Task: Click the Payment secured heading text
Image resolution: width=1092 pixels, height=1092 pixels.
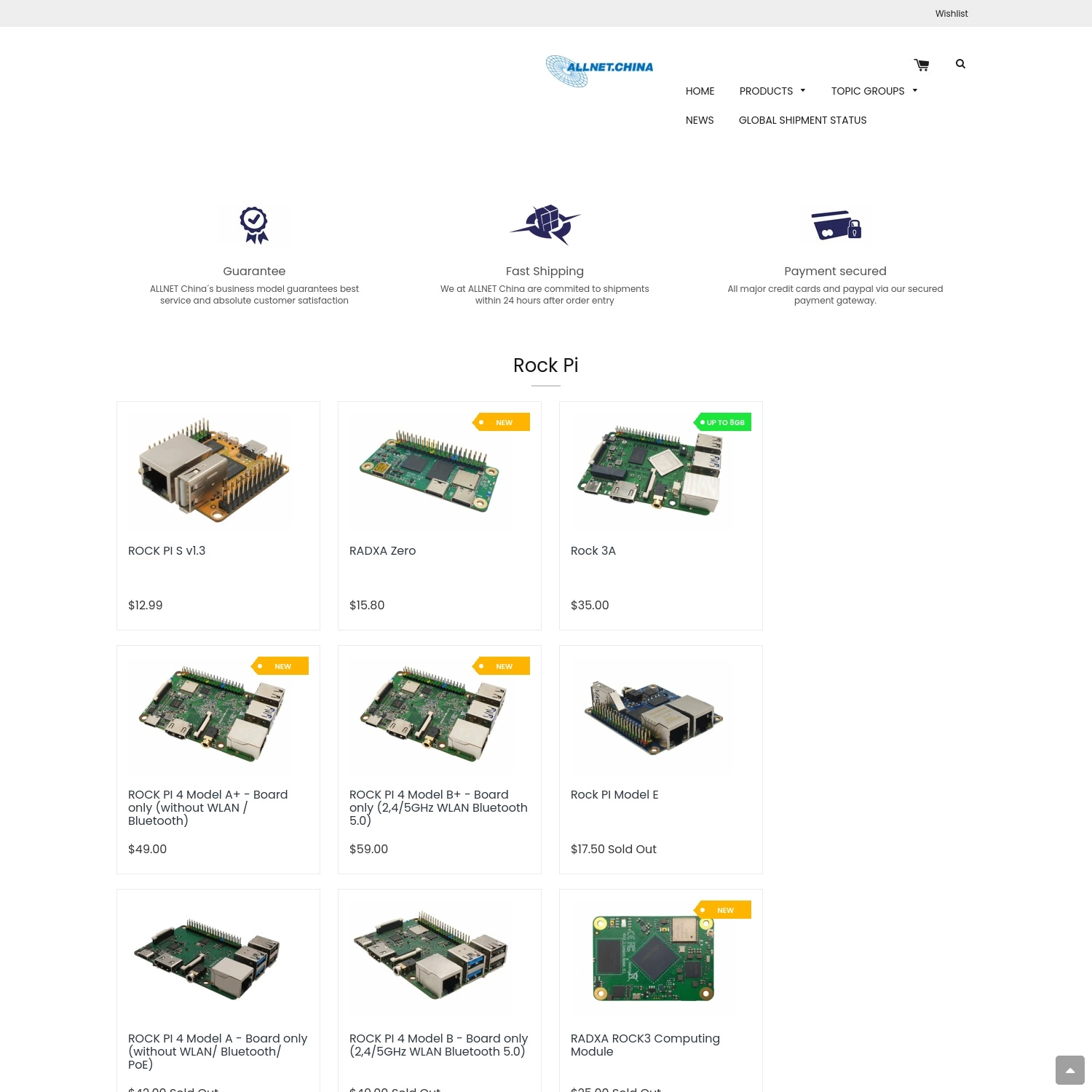Action: click(x=836, y=271)
